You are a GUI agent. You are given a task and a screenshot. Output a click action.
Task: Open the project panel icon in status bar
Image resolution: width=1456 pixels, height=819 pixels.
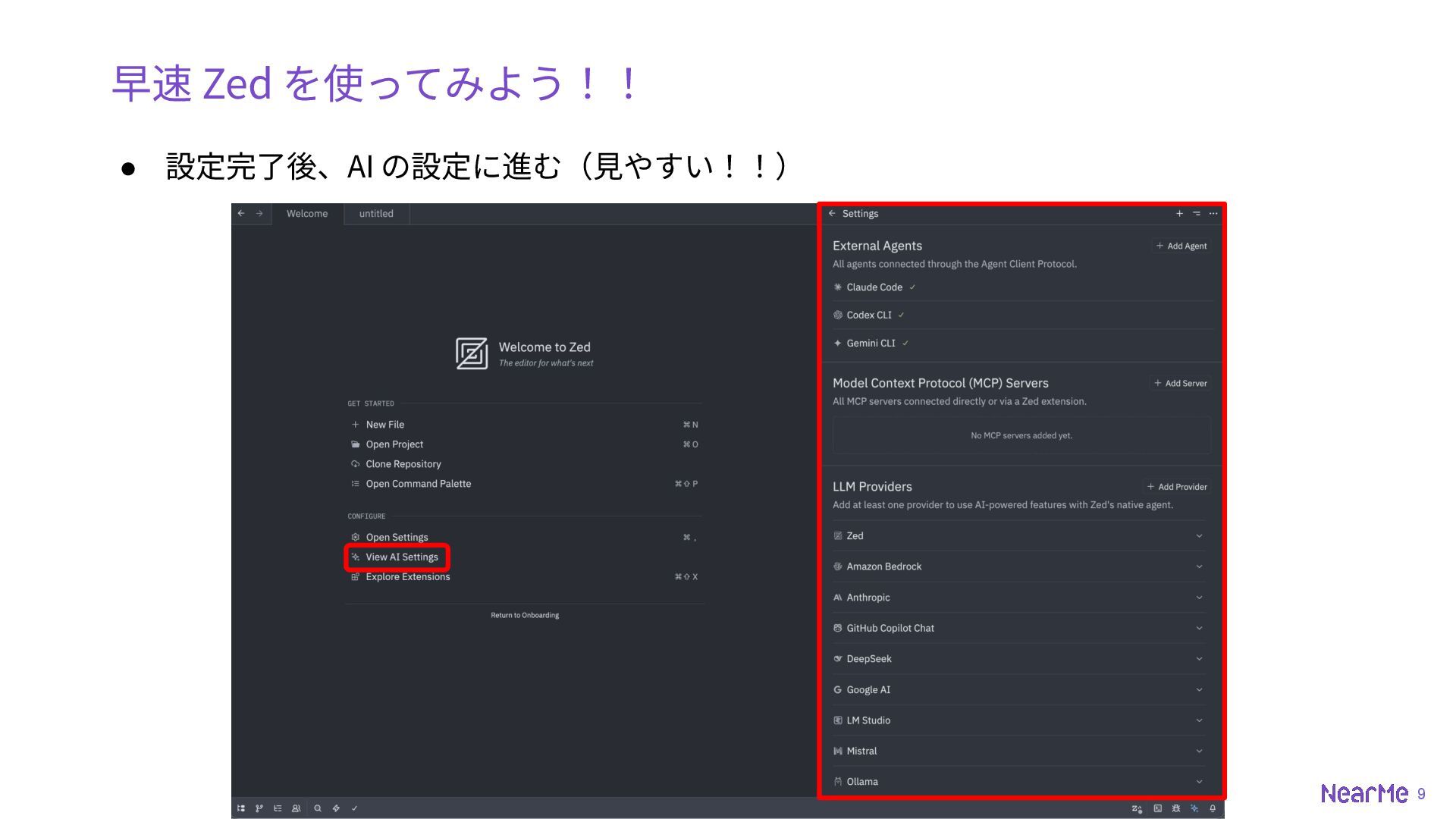(241, 808)
